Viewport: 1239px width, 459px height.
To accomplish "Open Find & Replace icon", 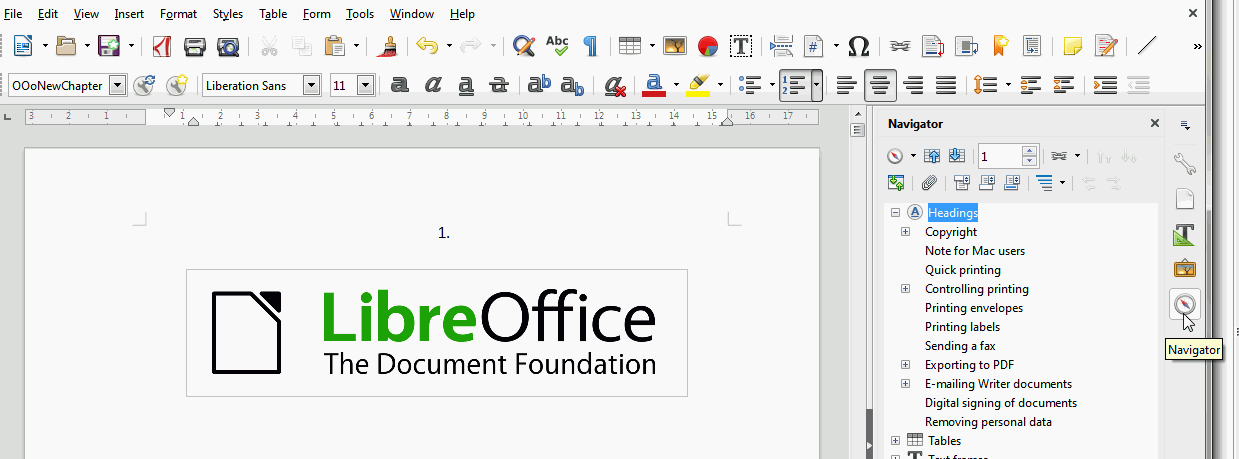I will 523,46.
